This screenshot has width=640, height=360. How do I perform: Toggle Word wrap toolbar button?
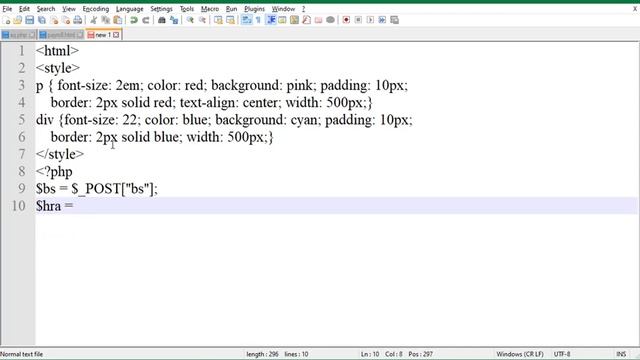coord(247,20)
